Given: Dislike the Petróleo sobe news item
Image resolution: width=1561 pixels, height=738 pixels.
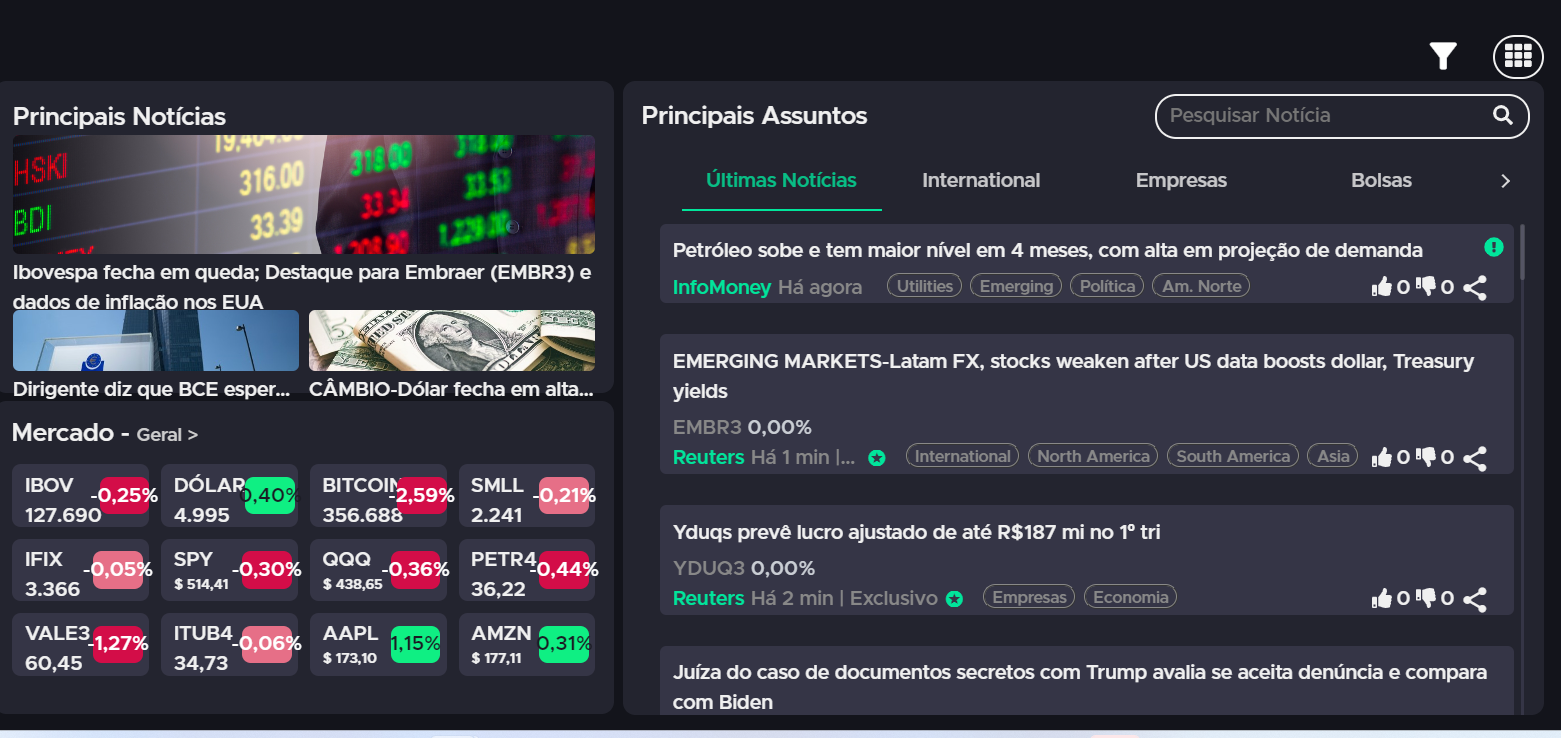Looking at the screenshot, I should coord(1427,288).
